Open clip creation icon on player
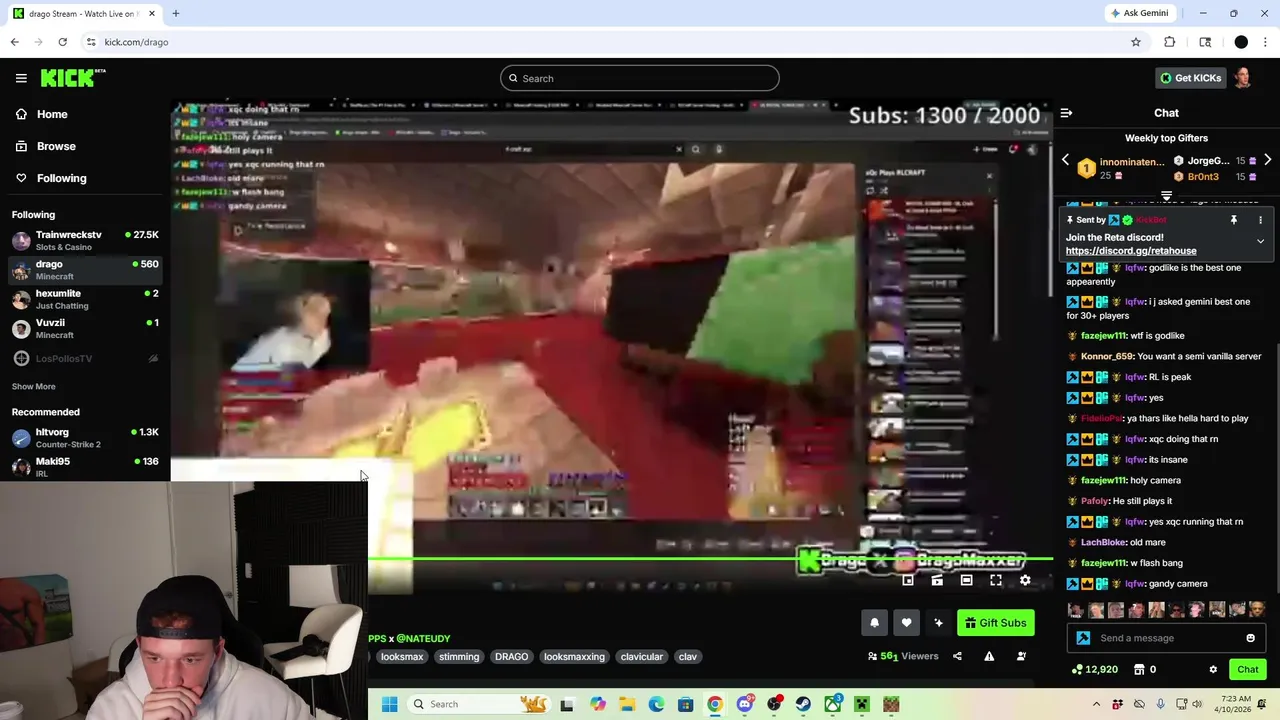1280x720 pixels. coord(937,580)
